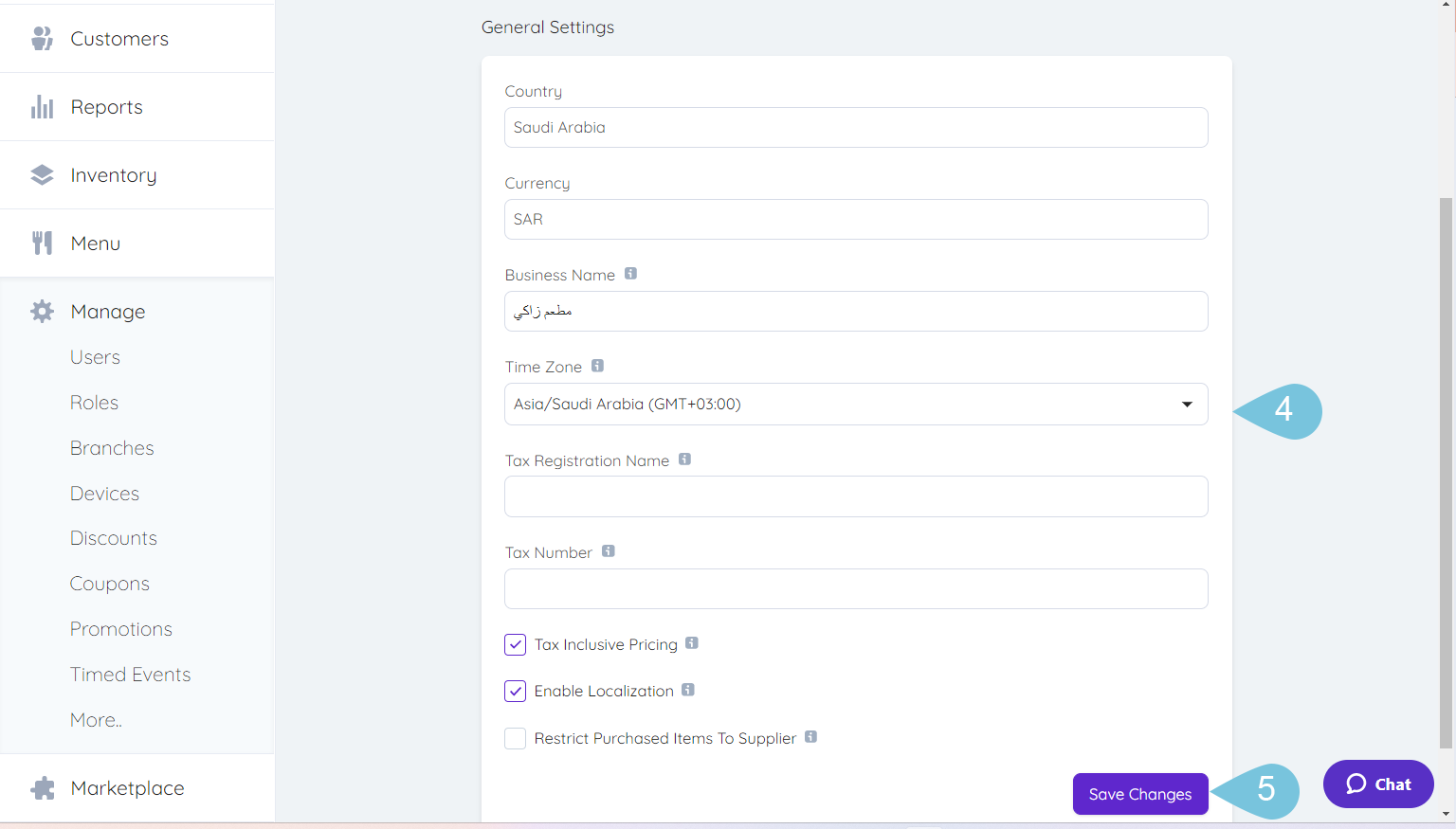Uncheck the Enable Localization checkbox

pyautogui.click(x=515, y=691)
